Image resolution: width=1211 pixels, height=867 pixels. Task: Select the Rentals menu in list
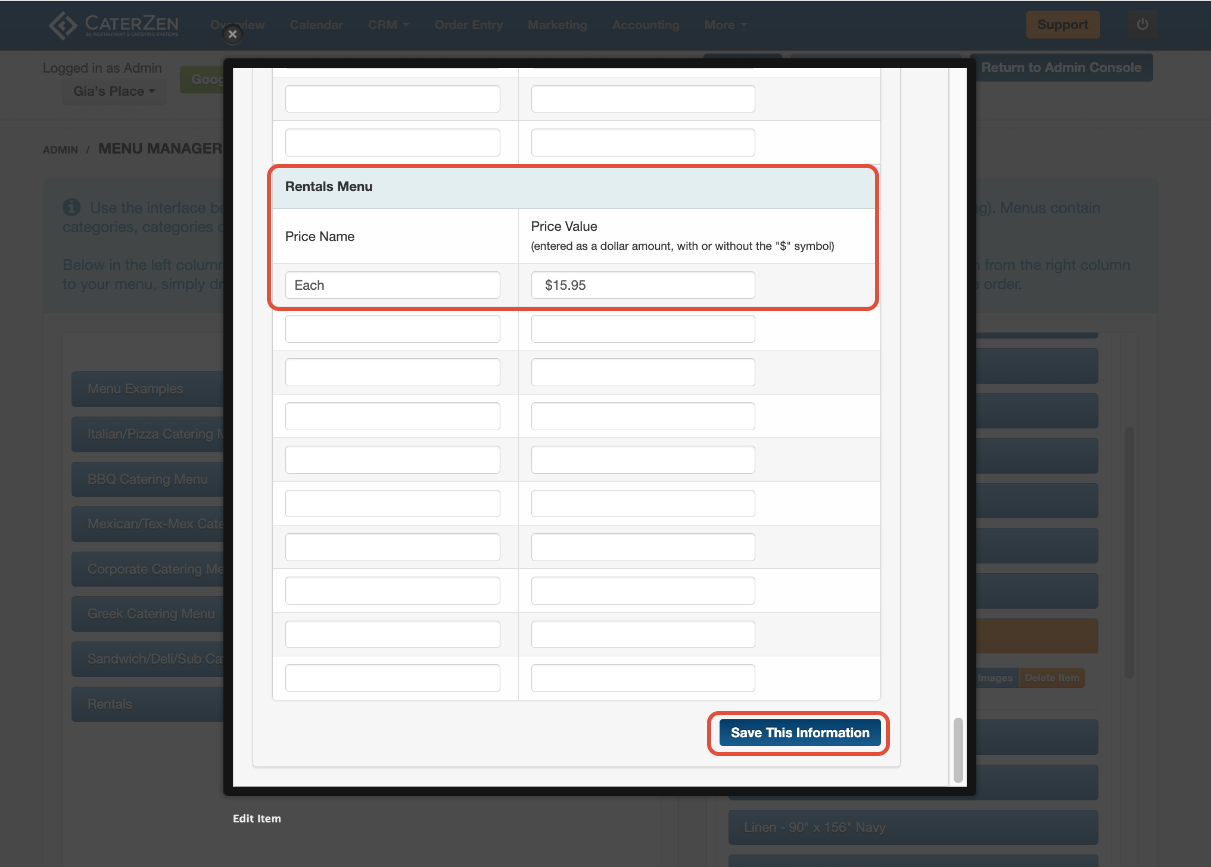click(147, 704)
